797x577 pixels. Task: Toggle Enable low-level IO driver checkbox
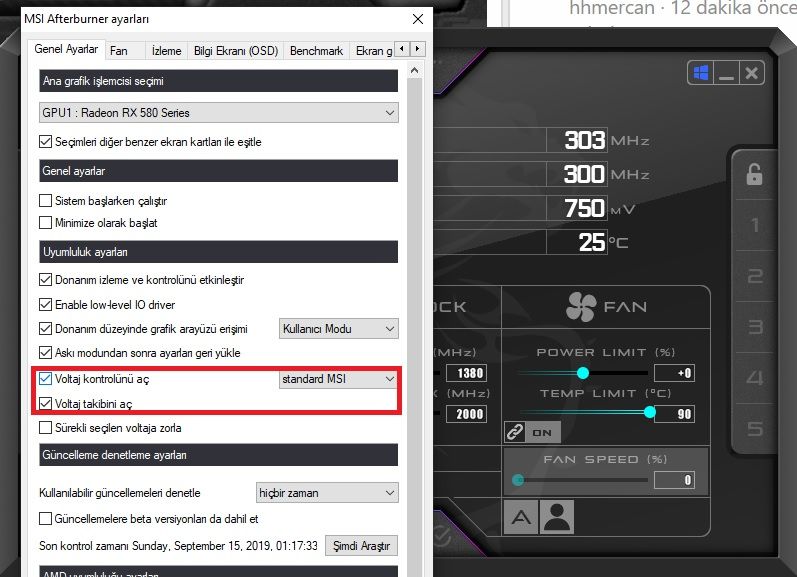[45, 305]
